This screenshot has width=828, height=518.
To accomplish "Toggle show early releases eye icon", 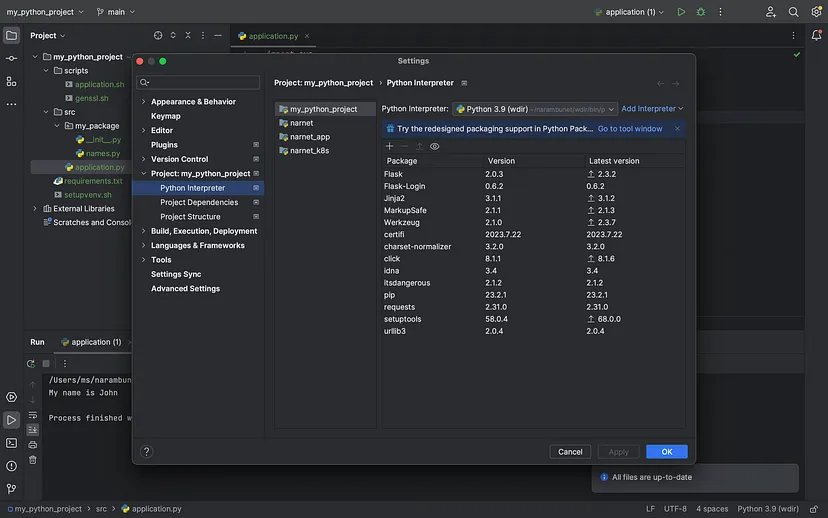I will [x=435, y=146].
